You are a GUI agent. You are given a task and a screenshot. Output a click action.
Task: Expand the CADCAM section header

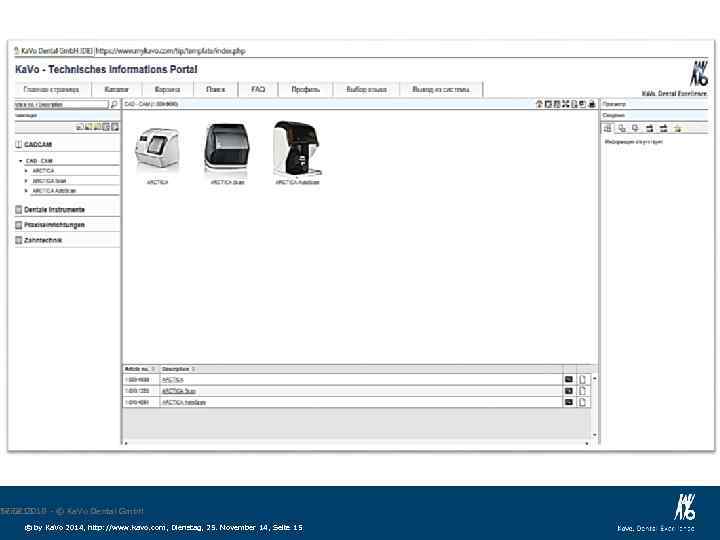(67, 145)
